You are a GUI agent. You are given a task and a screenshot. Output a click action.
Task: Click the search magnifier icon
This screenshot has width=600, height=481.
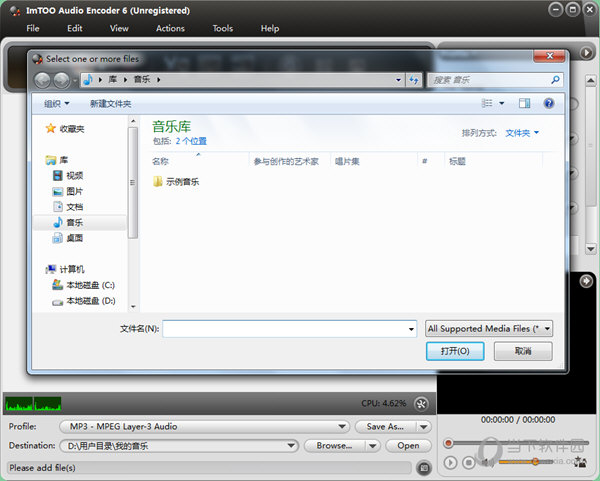click(555, 80)
